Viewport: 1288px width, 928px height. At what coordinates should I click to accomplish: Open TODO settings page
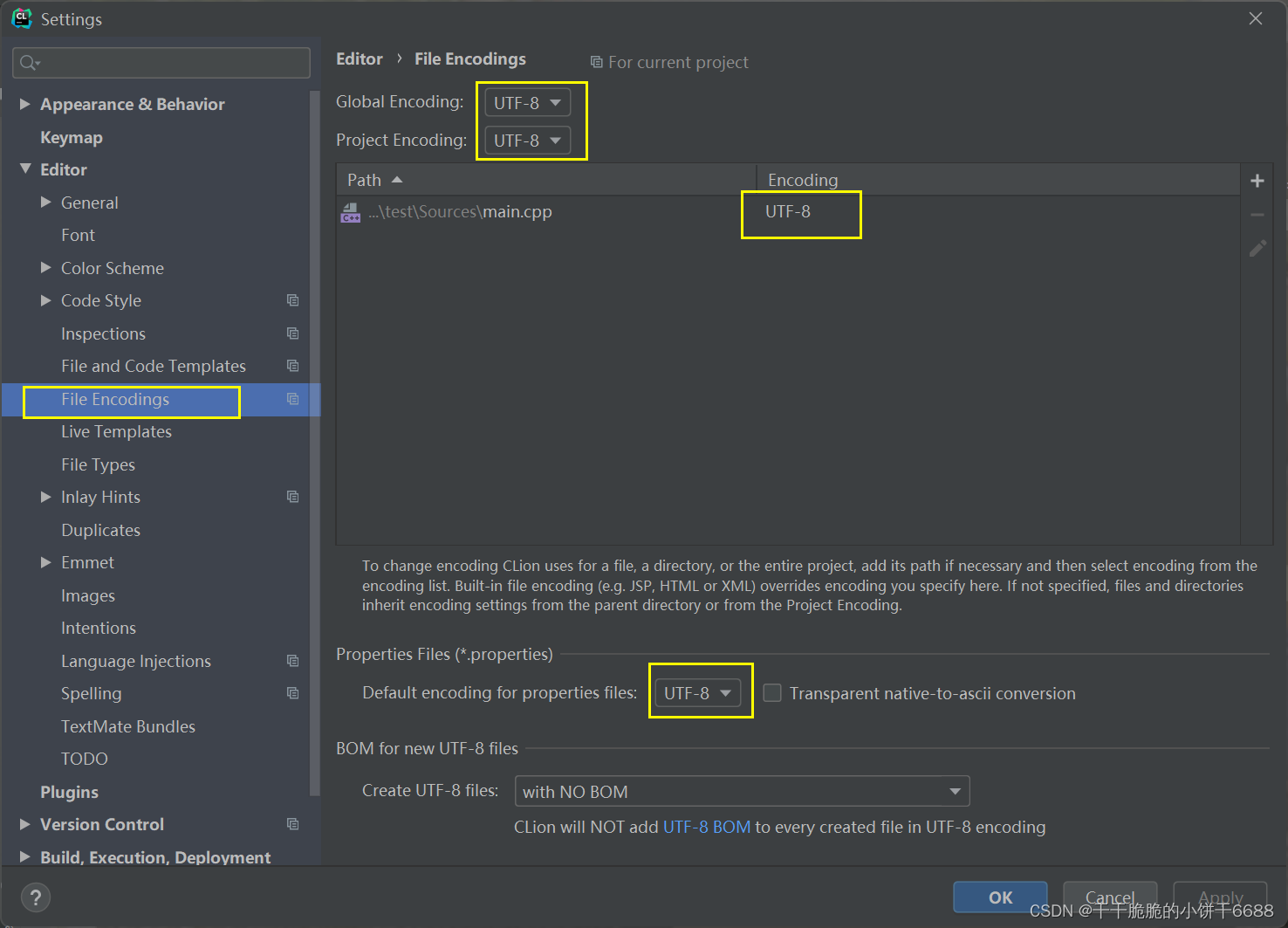85,759
